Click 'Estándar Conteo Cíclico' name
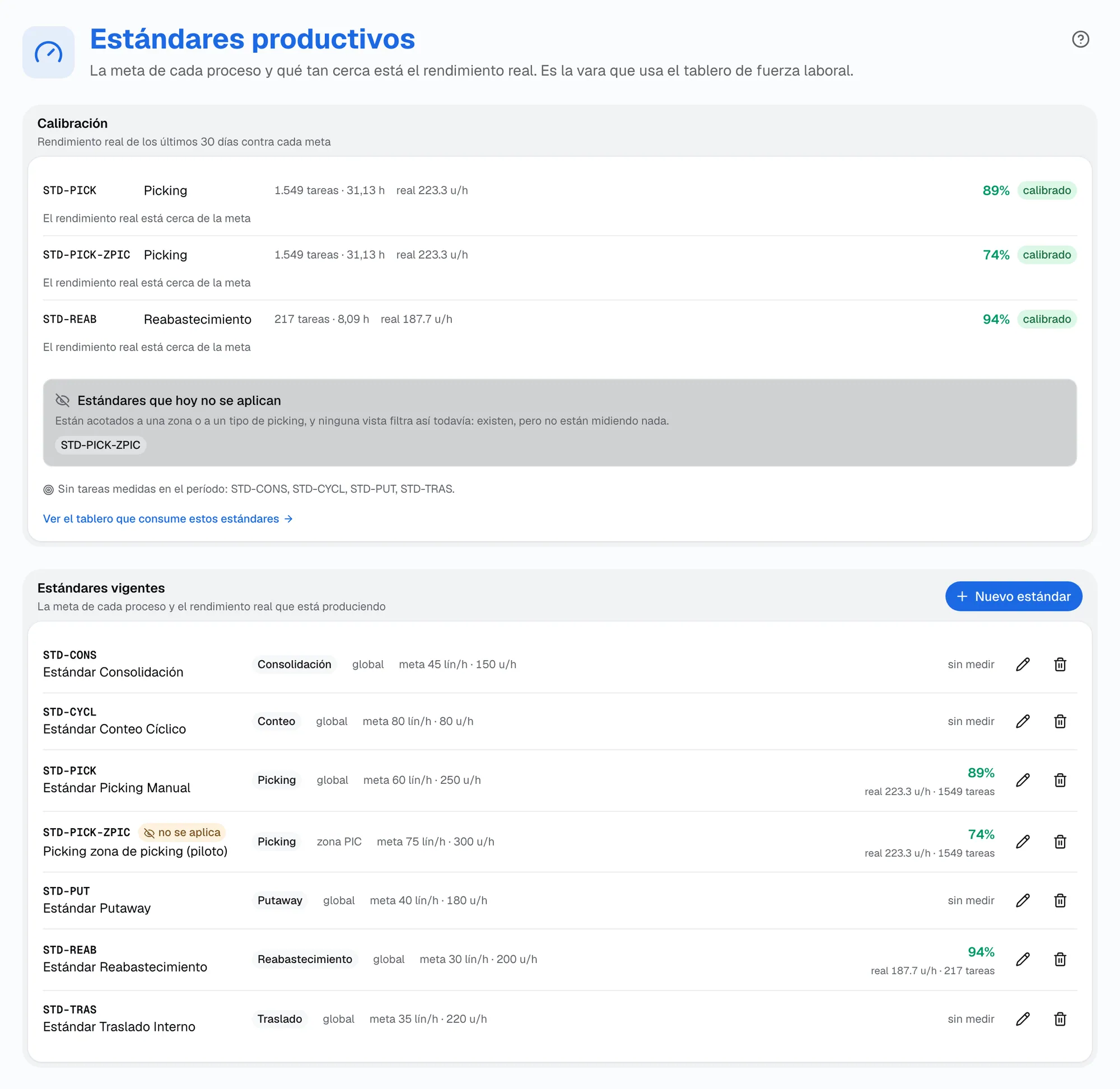This screenshot has width=1120, height=1089. [x=114, y=728]
